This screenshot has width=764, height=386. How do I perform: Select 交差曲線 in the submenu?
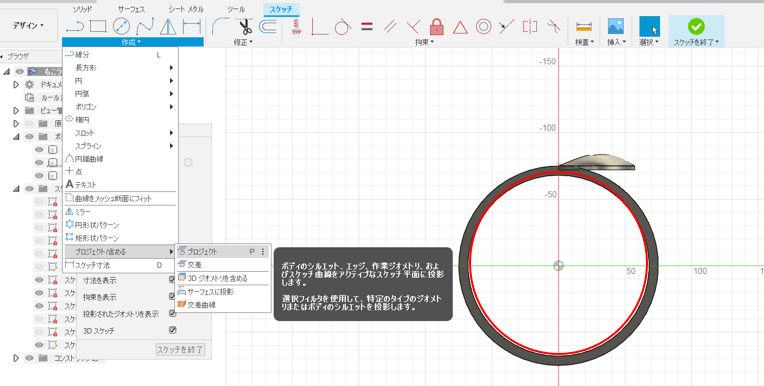222,305
